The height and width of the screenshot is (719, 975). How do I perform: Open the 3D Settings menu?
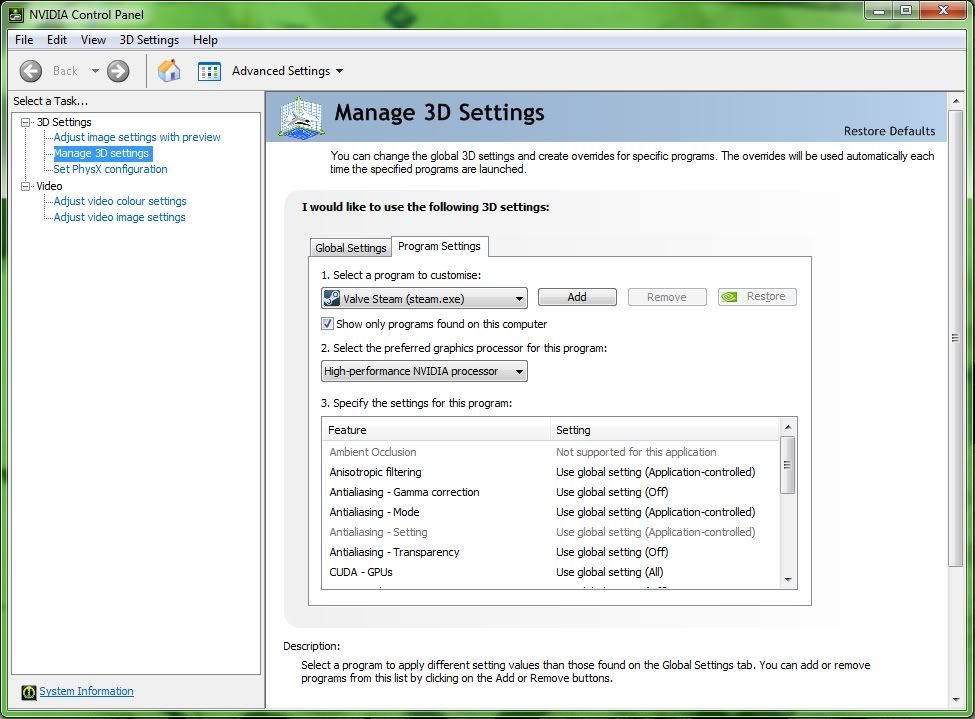click(x=149, y=40)
